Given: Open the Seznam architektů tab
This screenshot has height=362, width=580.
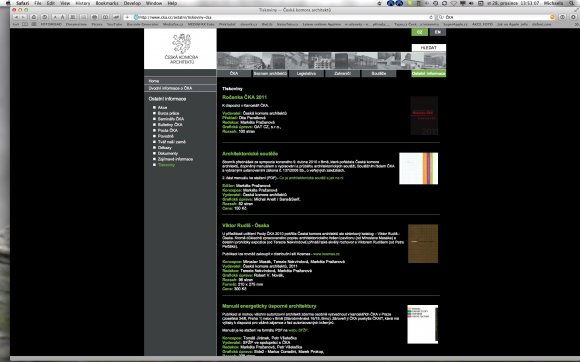Looking at the screenshot, I should (x=270, y=74).
